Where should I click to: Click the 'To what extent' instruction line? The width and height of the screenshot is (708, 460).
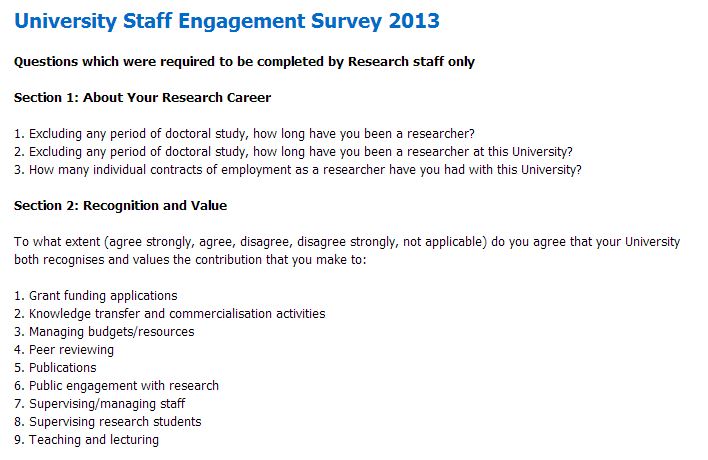[346, 242]
